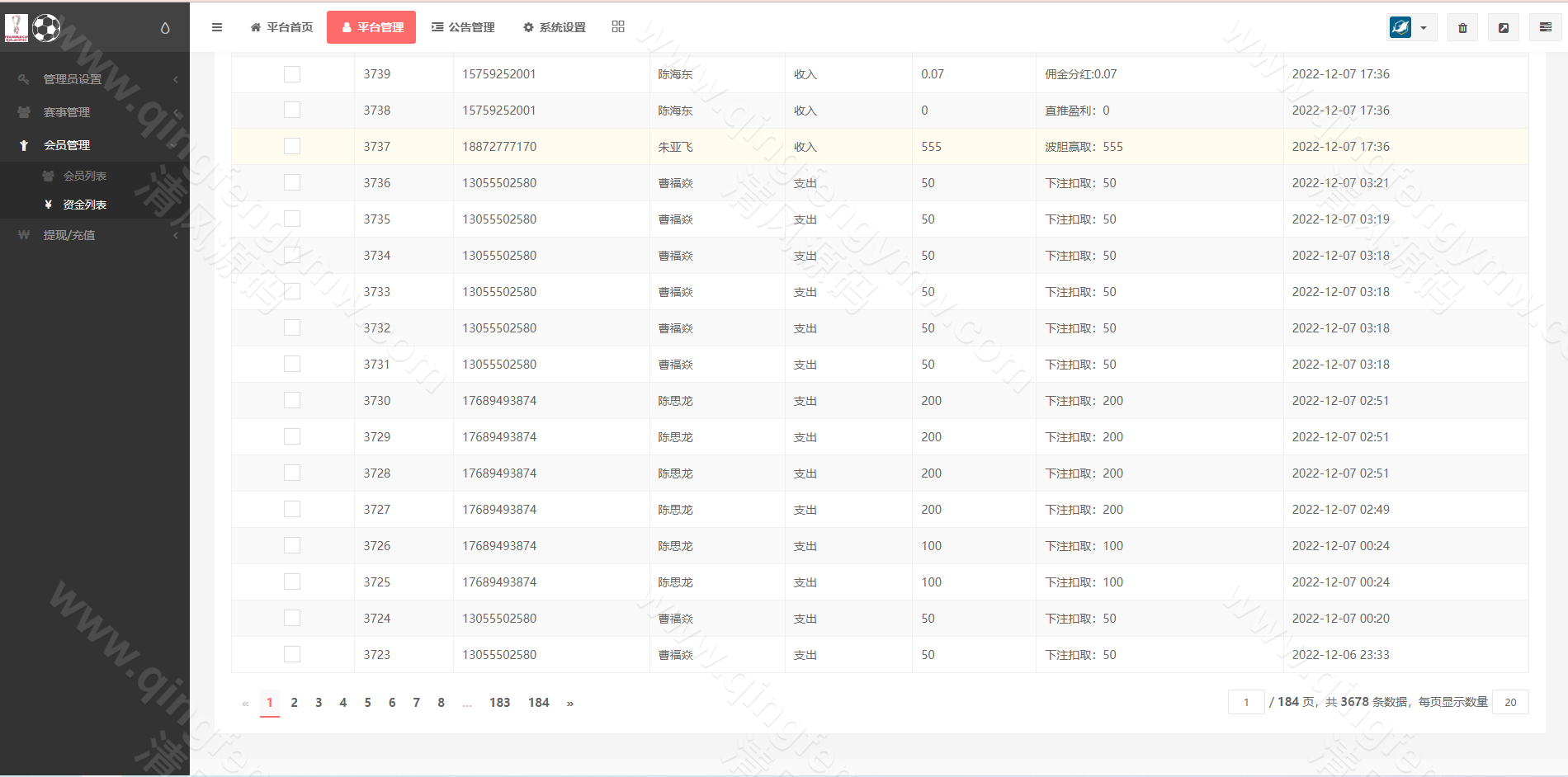This screenshot has width=1568, height=777.
Task: Click the water-drop icon in sidebar header
Action: click(x=164, y=27)
